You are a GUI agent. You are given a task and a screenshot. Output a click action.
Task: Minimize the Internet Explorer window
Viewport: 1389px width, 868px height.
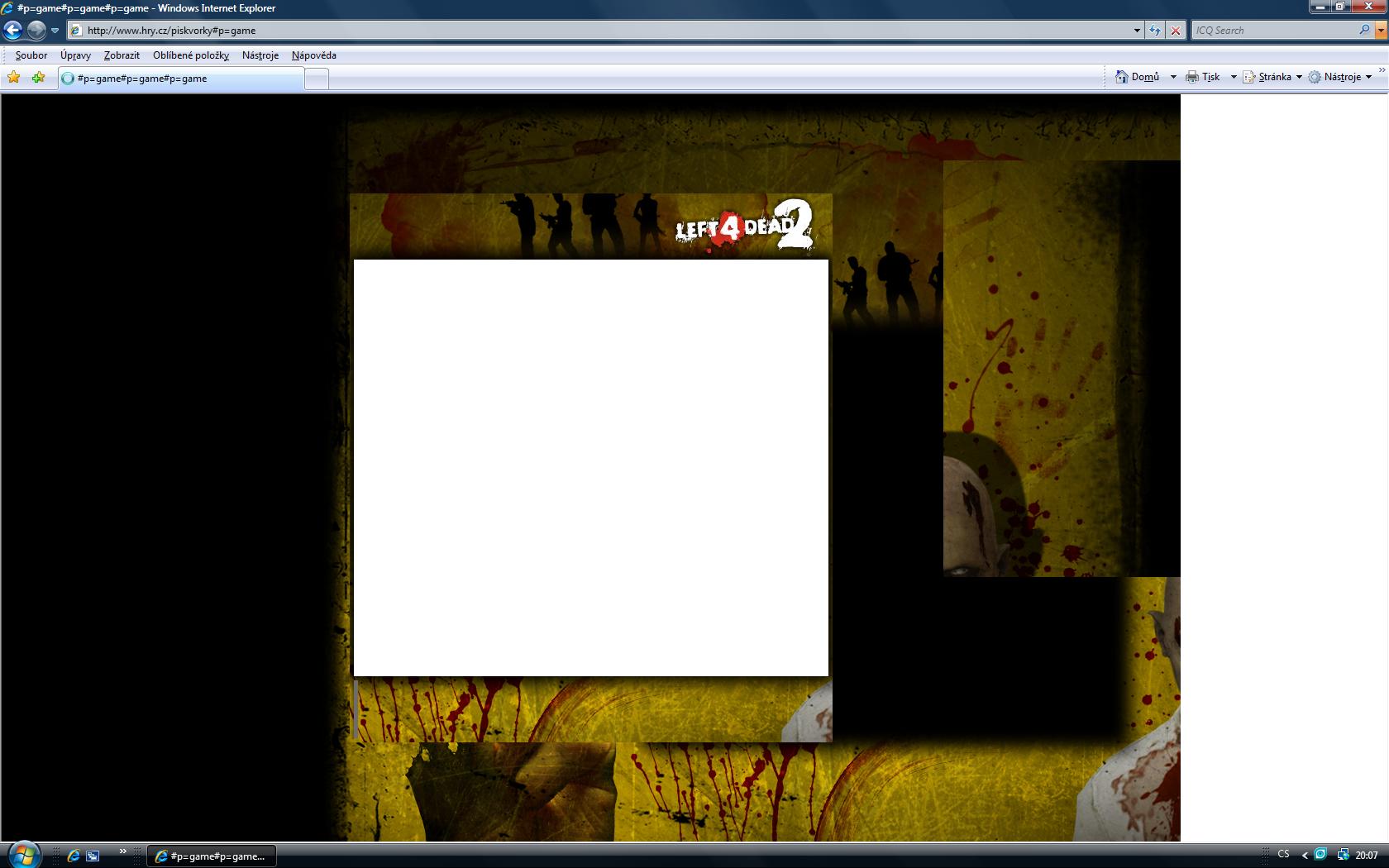[x=1320, y=7]
